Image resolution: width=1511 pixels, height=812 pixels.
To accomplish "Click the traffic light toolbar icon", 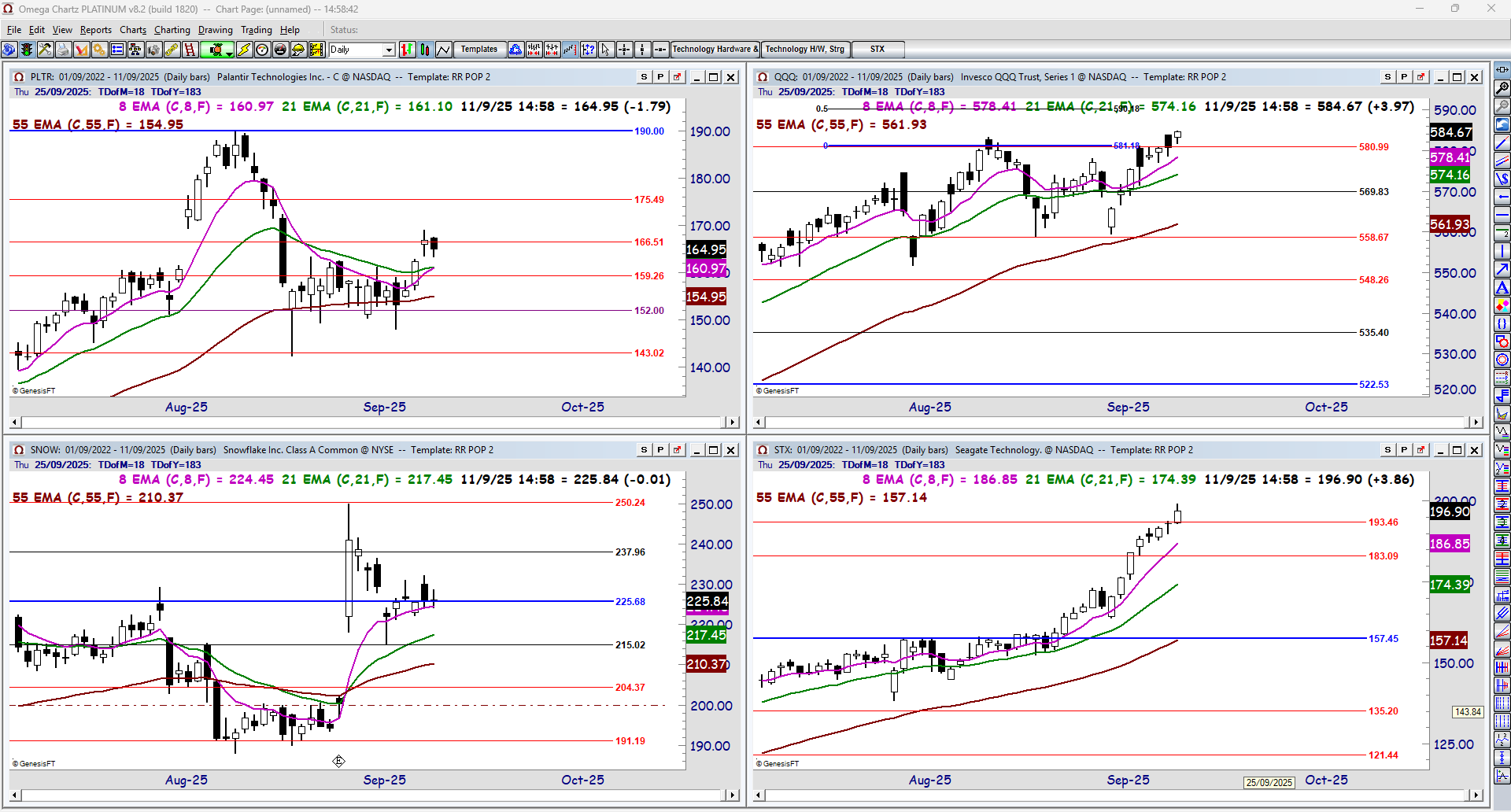I will [27, 50].
